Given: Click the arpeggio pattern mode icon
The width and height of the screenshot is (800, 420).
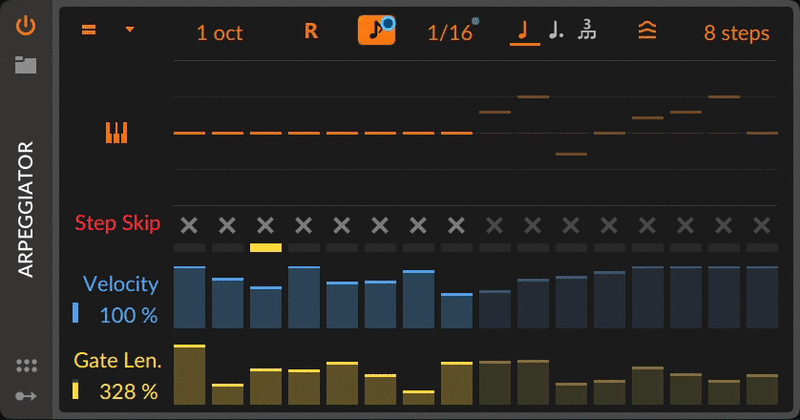Looking at the screenshot, I should (x=89, y=30).
